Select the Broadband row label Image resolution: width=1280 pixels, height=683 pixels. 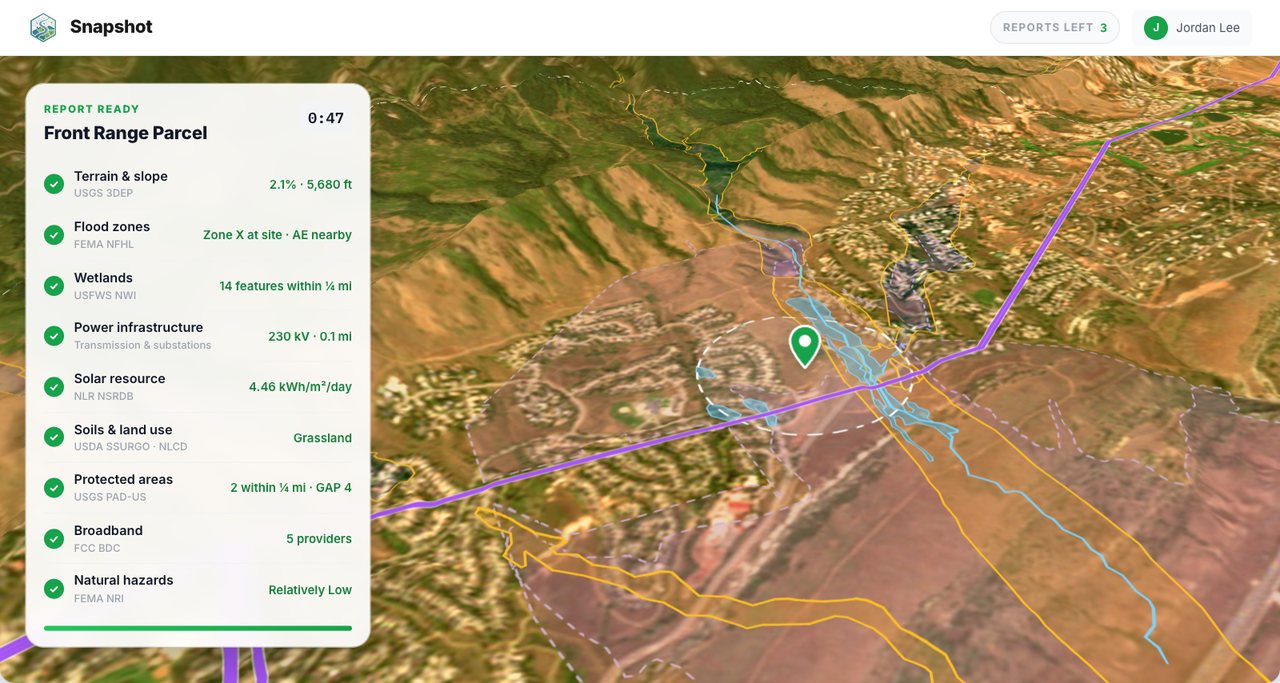pyautogui.click(x=108, y=530)
